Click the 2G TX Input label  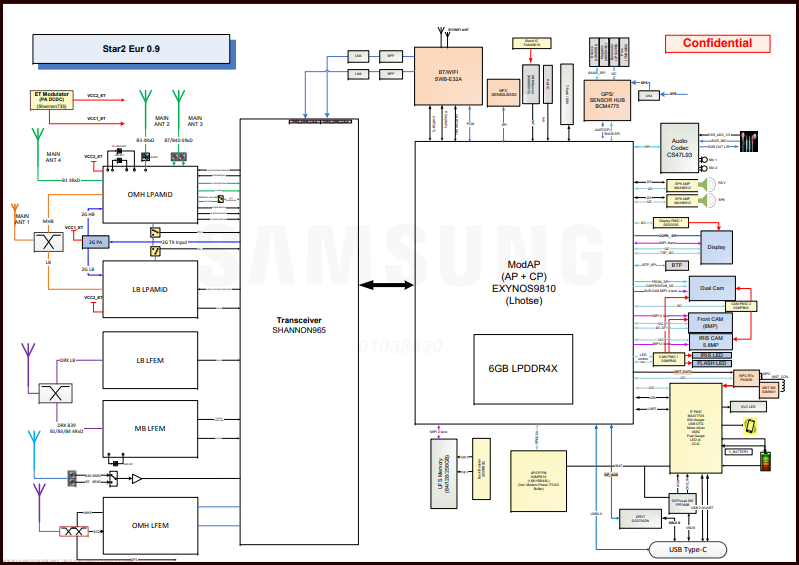(174, 243)
